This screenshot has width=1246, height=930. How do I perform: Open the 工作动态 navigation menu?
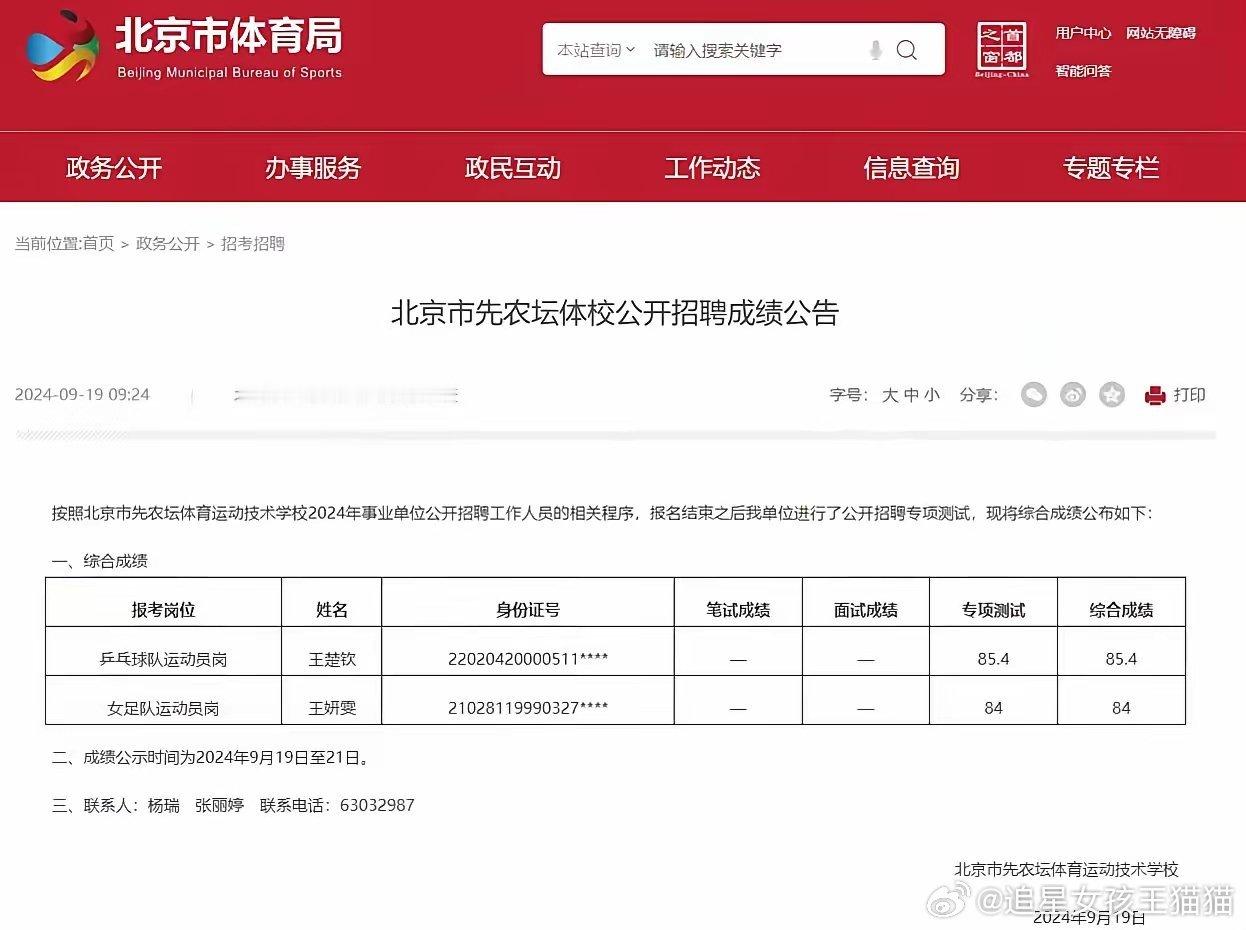712,168
